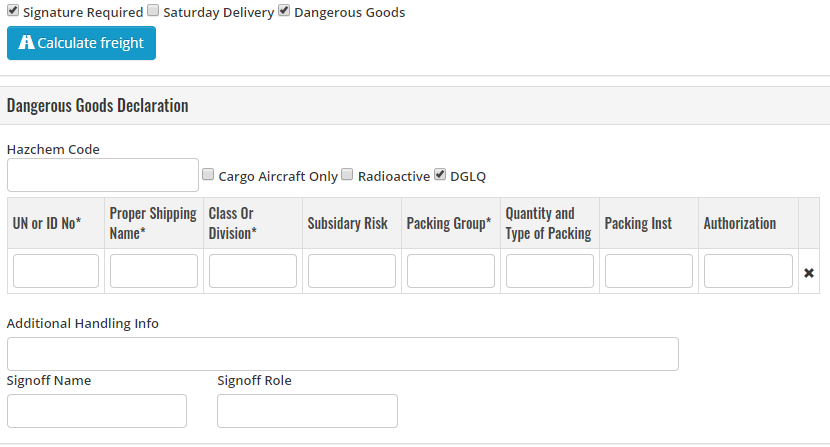Click the Calculate freight button
This screenshot has width=830, height=447.
tap(81, 43)
